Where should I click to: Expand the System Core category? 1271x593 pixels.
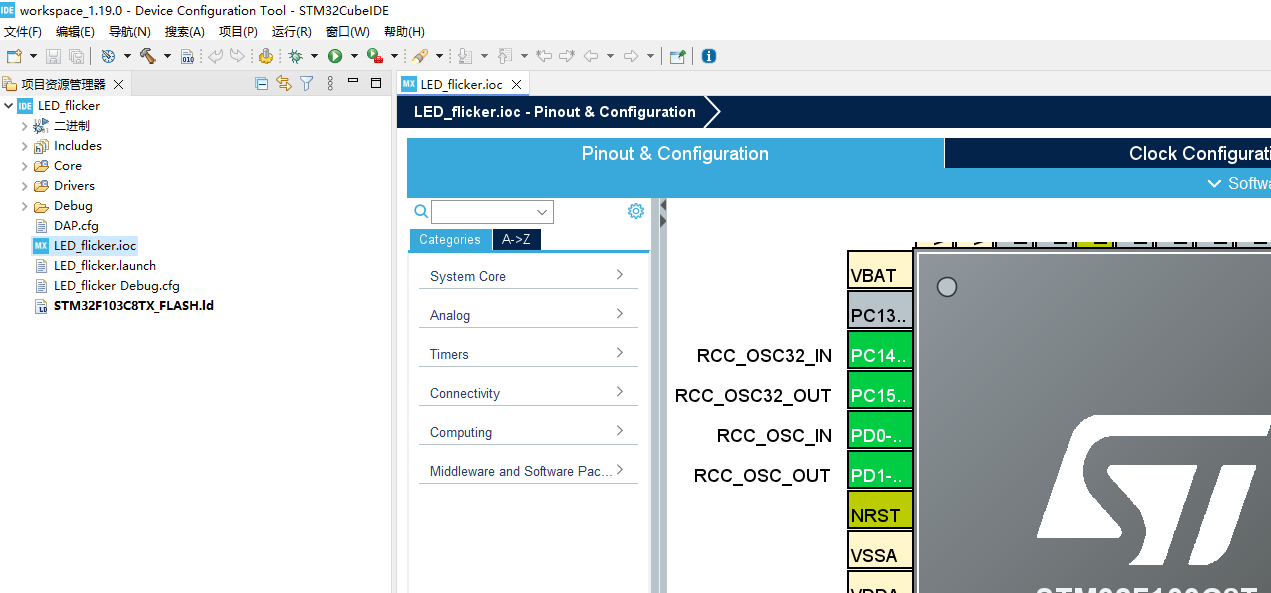click(528, 275)
